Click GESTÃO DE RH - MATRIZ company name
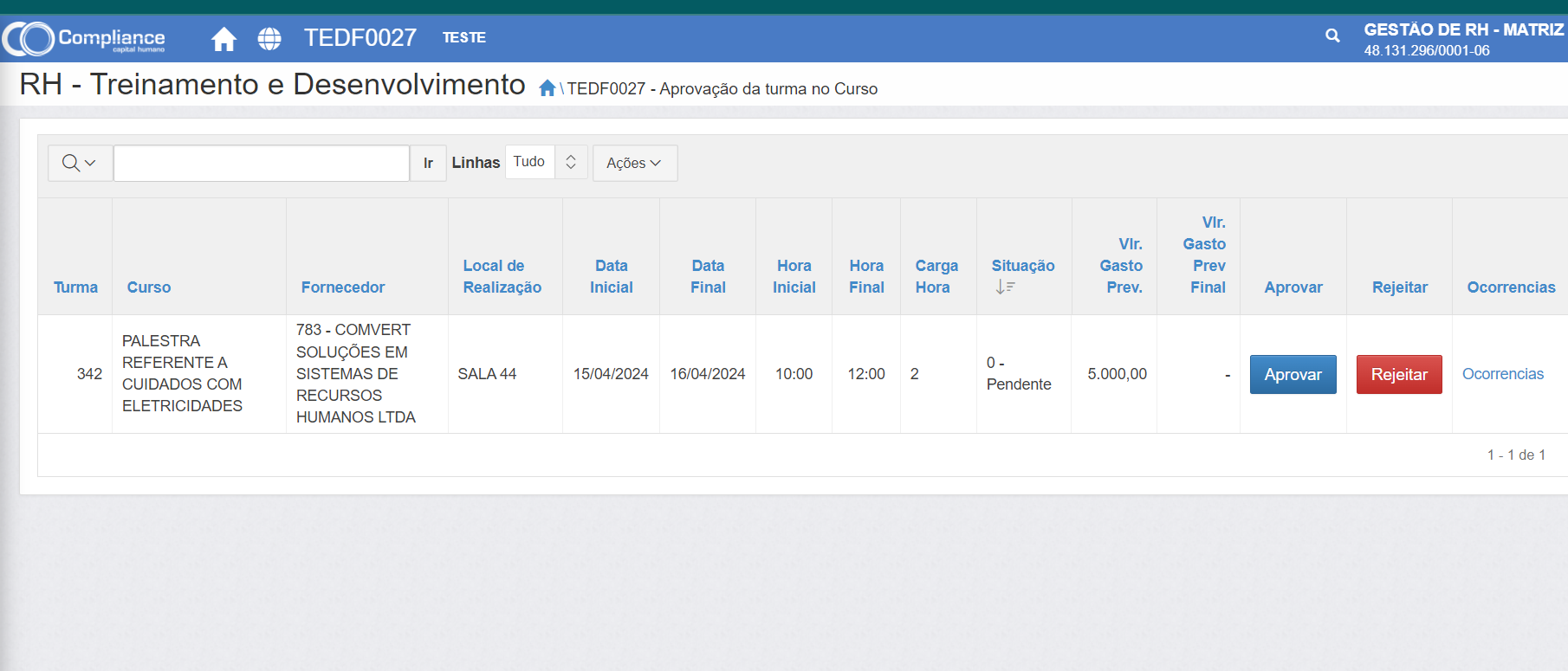 tap(1464, 29)
